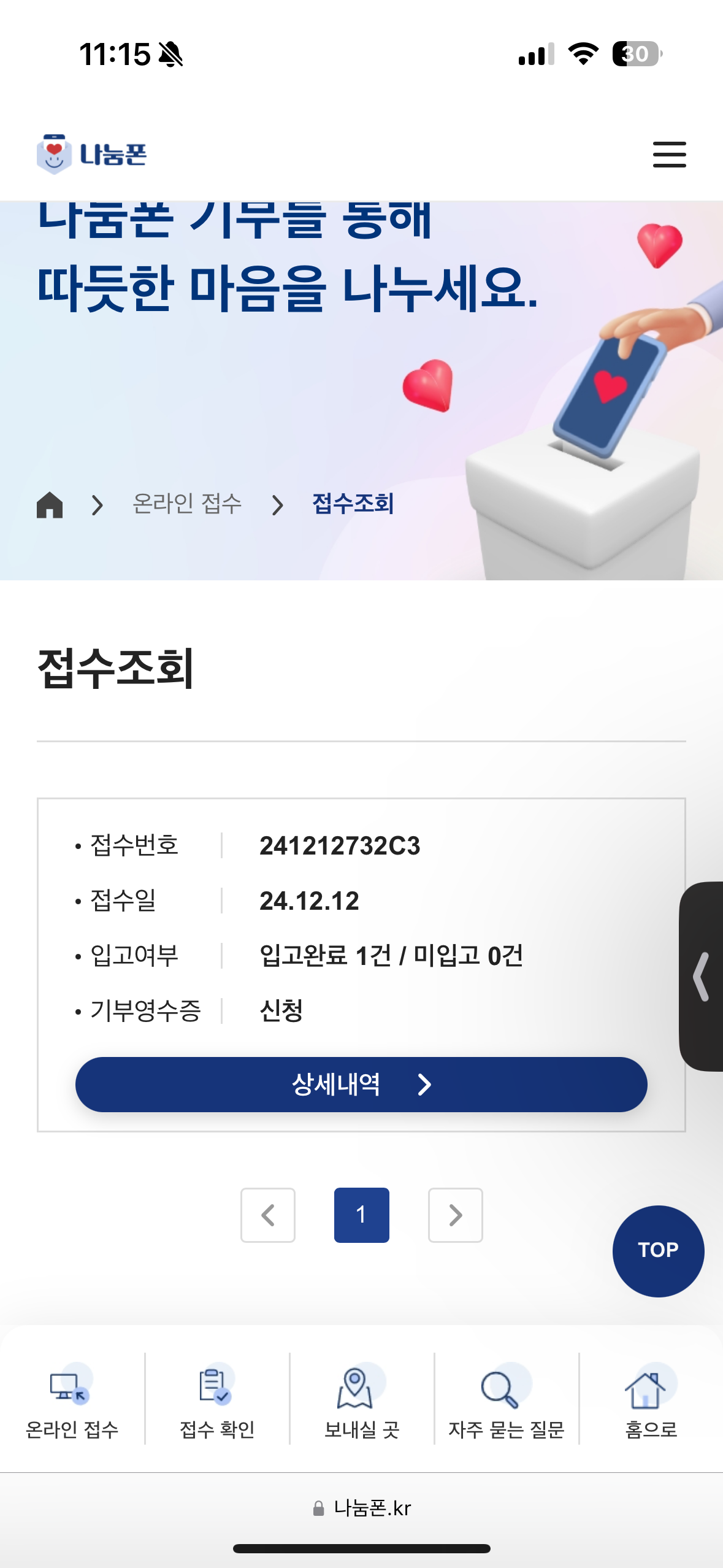The width and height of the screenshot is (723, 1568).
Task: Open the hamburger menu
Action: (669, 154)
